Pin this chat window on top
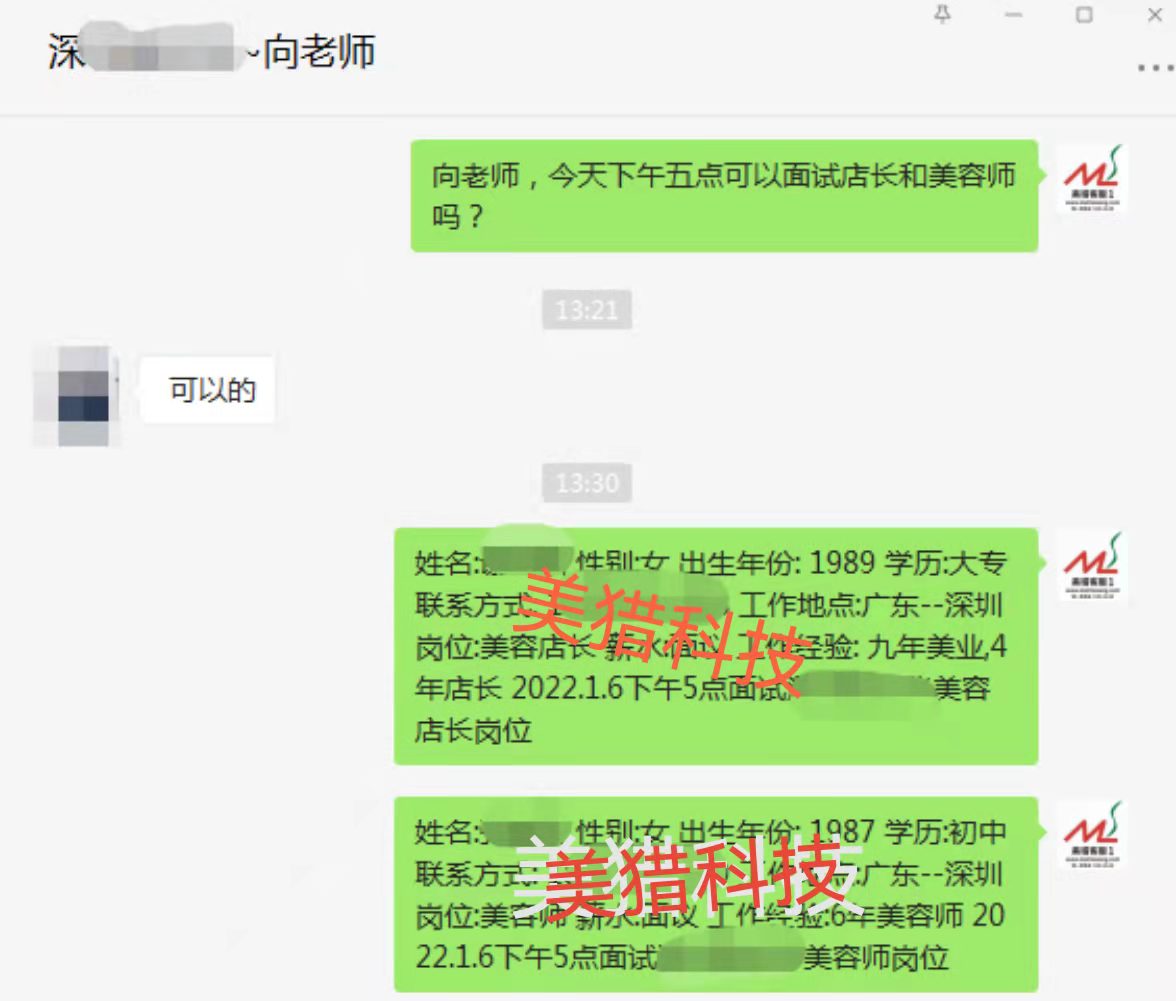Image resolution: width=1176 pixels, height=1001 pixels. click(943, 14)
